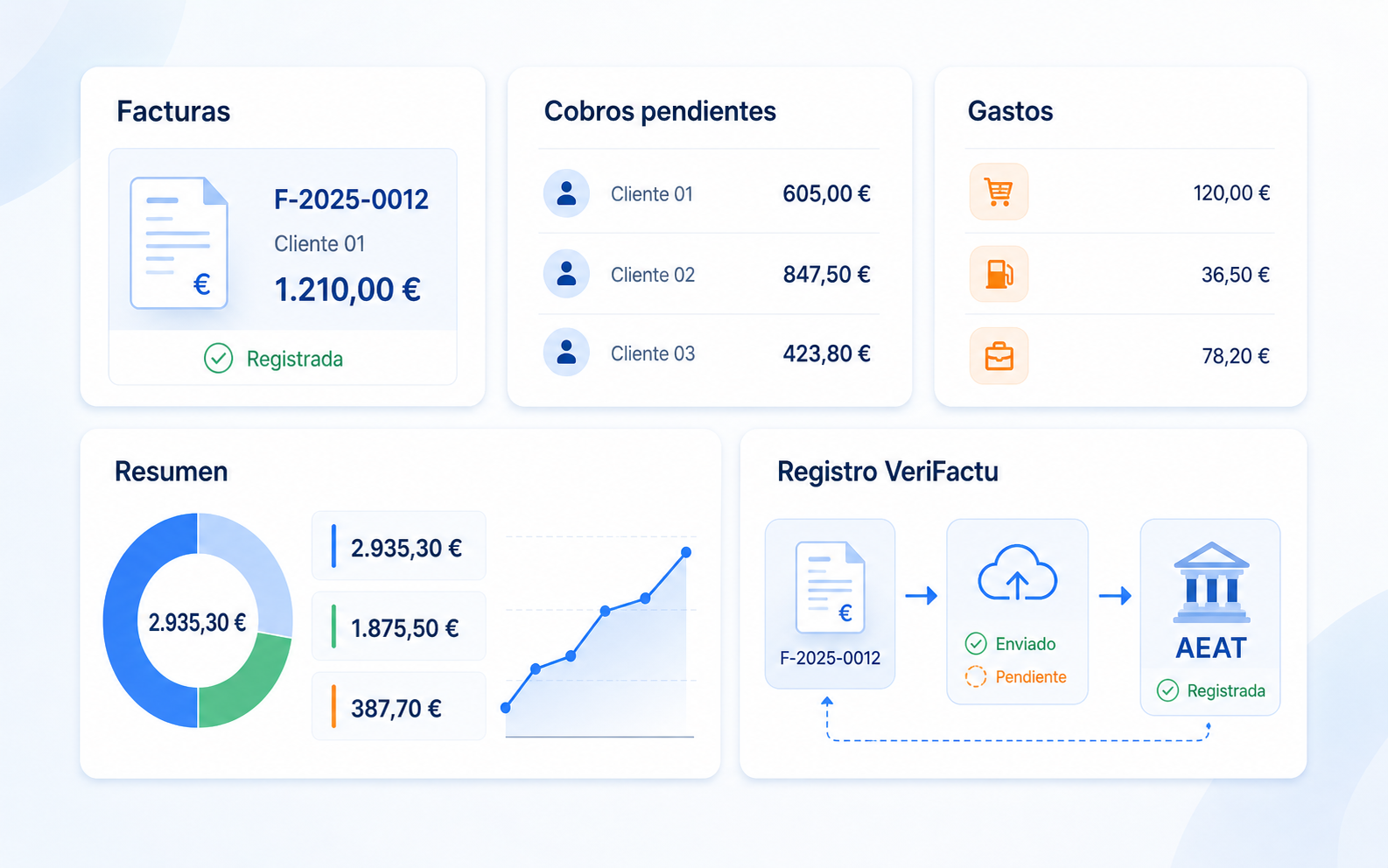
Task: Click the 2.935,30 € blue summary legend row
Action: click(x=398, y=546)
